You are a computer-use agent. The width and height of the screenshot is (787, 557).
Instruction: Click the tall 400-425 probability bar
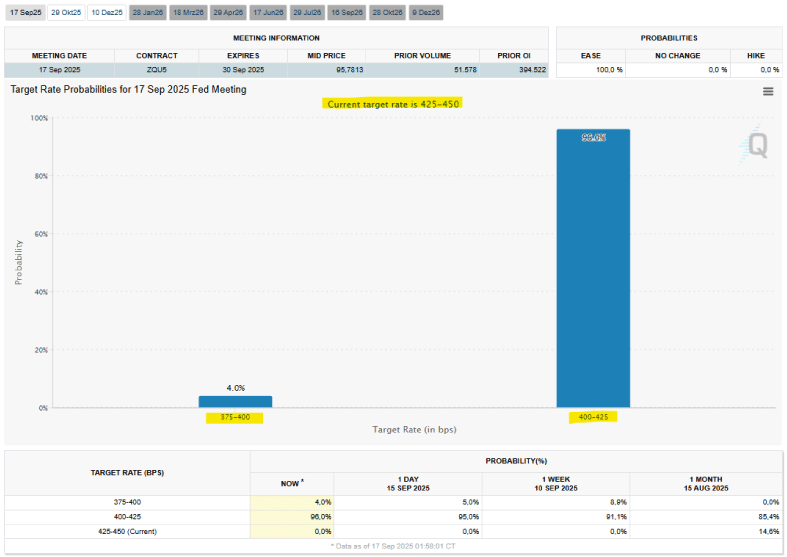(x=593, y=270)
